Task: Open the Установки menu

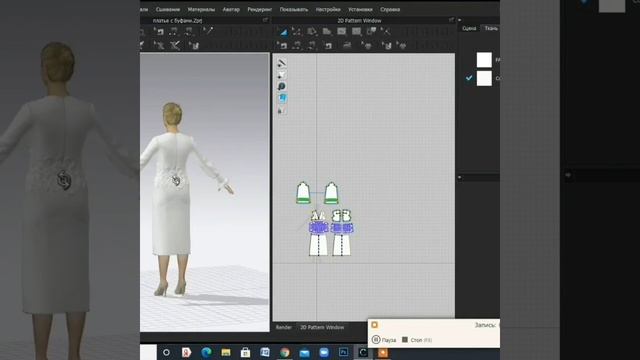Action: pos(360,9)
